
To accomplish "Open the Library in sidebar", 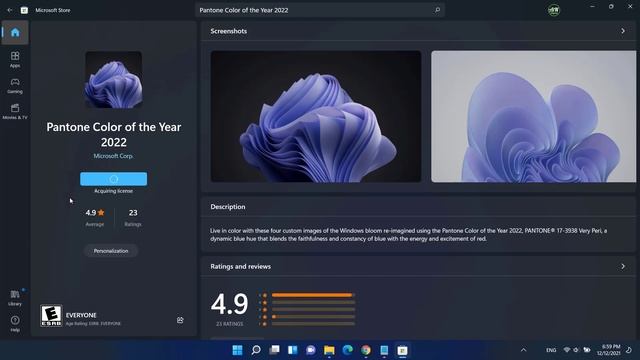I will pos(15,298).
